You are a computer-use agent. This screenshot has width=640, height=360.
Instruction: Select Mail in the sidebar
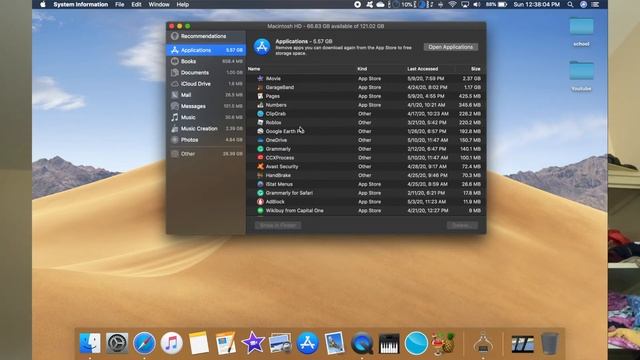[x=206, y=95]
